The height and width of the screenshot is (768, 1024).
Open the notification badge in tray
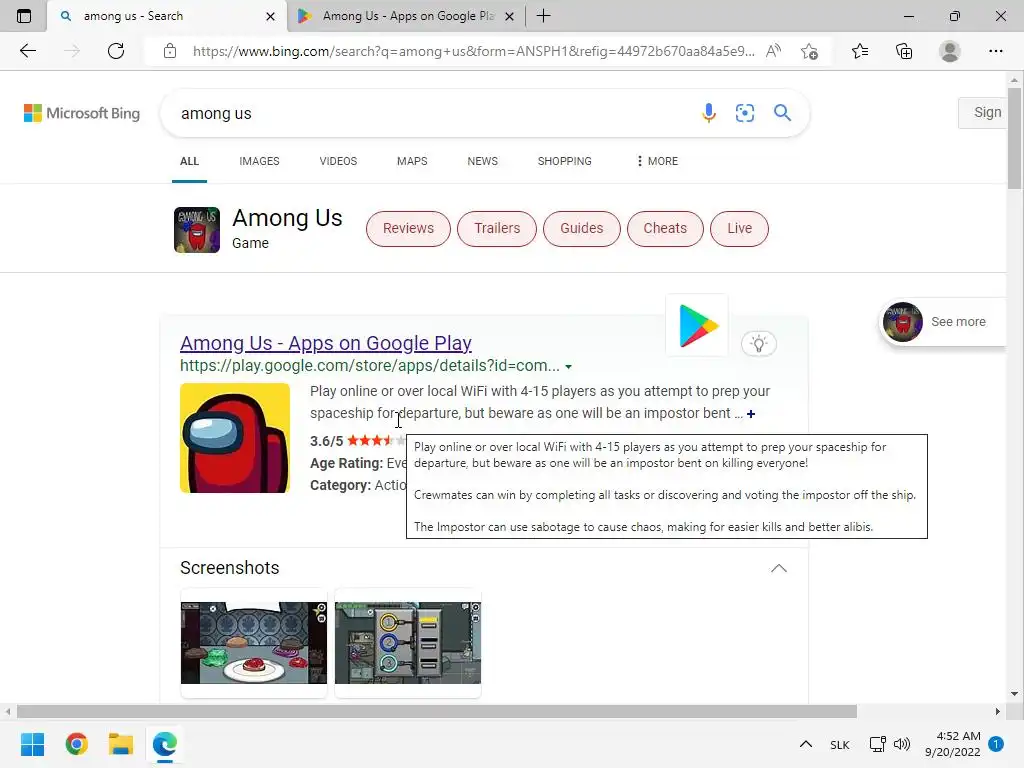[x=996, y=744]
